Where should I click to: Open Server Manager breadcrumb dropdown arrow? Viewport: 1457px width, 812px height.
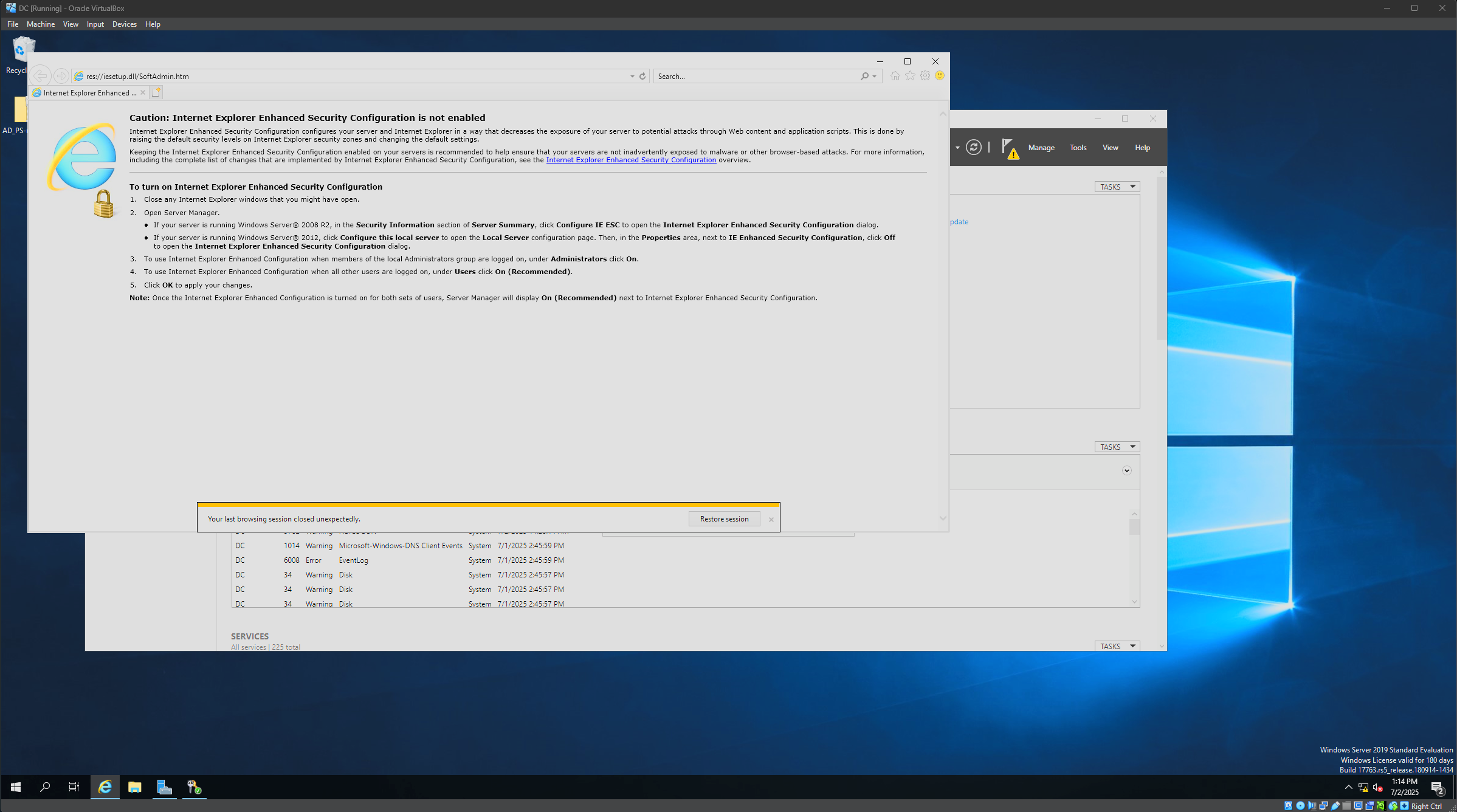point(957,148)
